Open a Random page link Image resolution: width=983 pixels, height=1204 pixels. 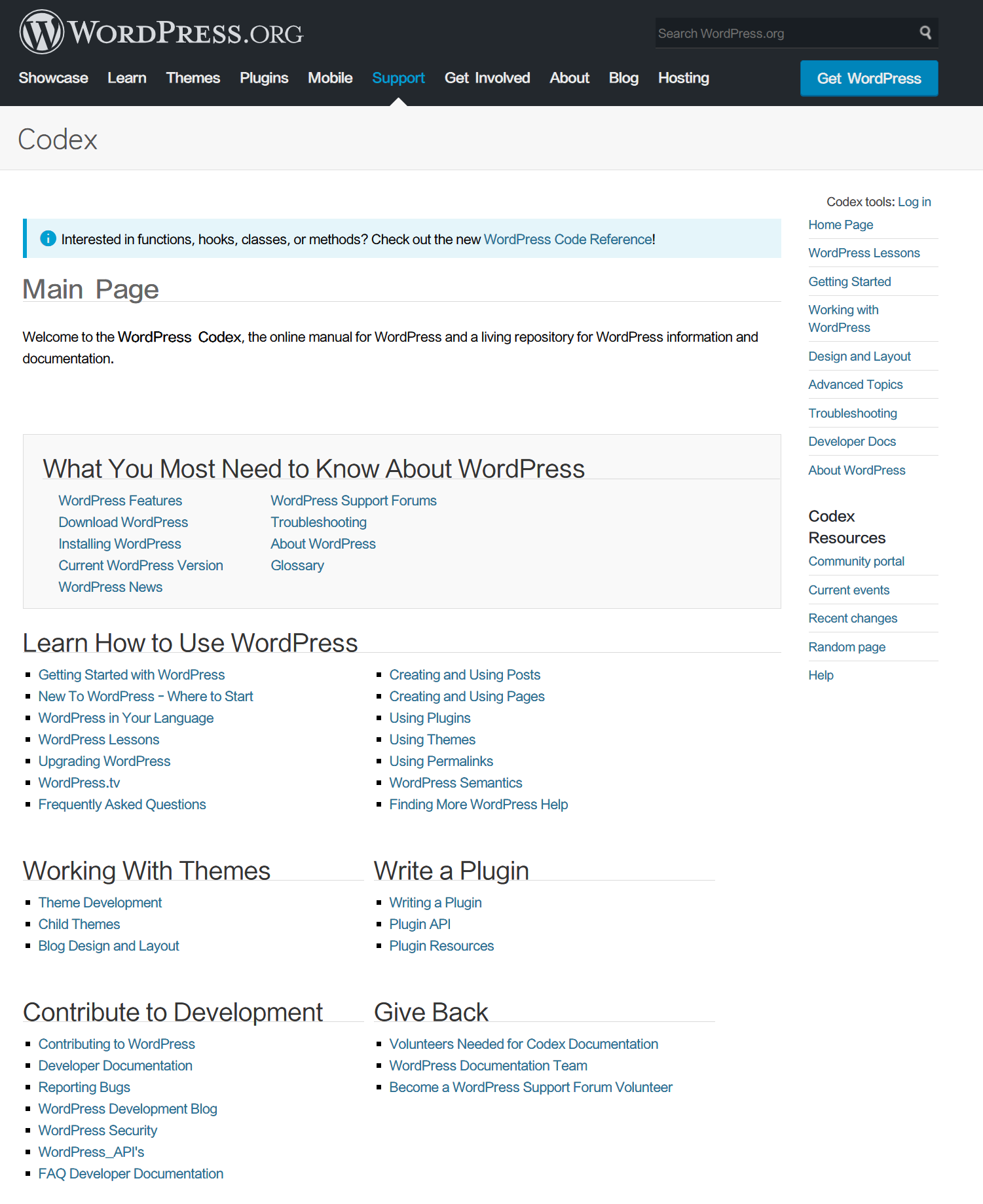coord(847,647)
